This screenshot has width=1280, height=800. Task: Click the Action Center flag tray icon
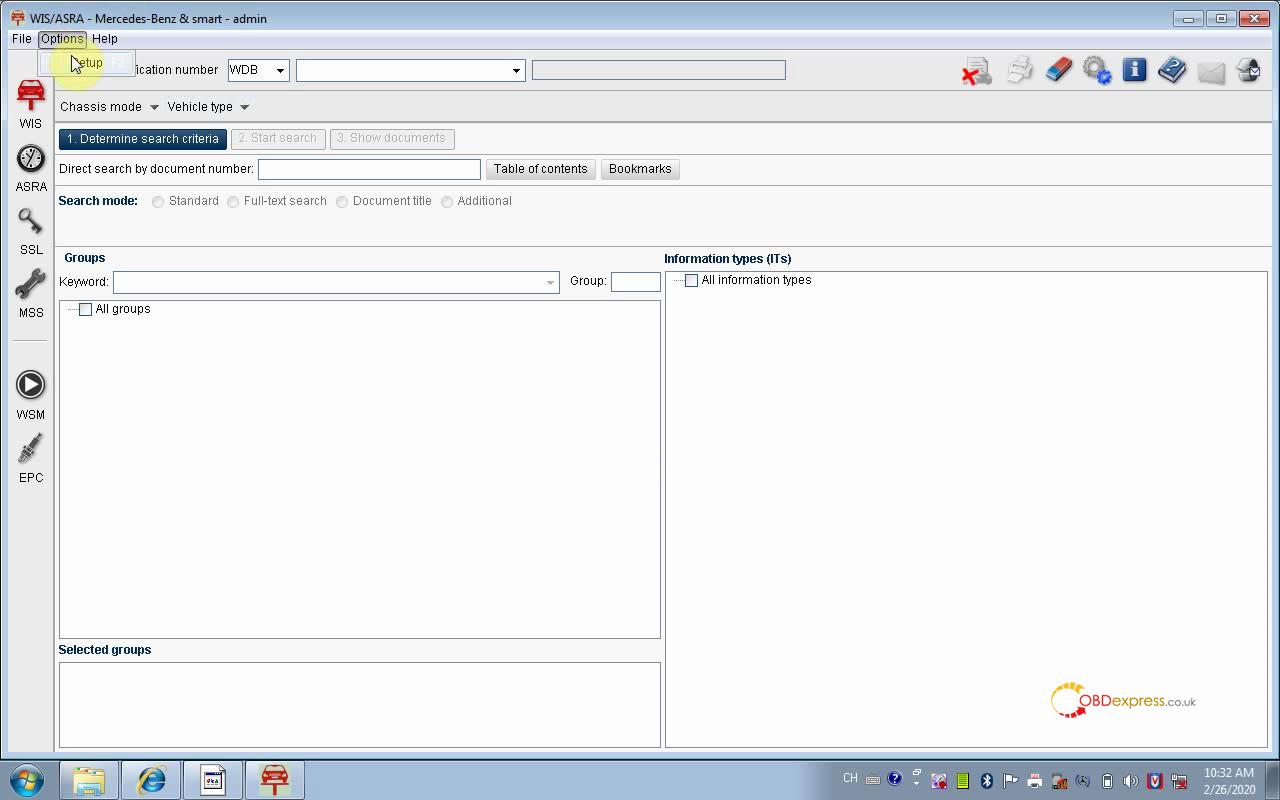[x=1010, y=781]
